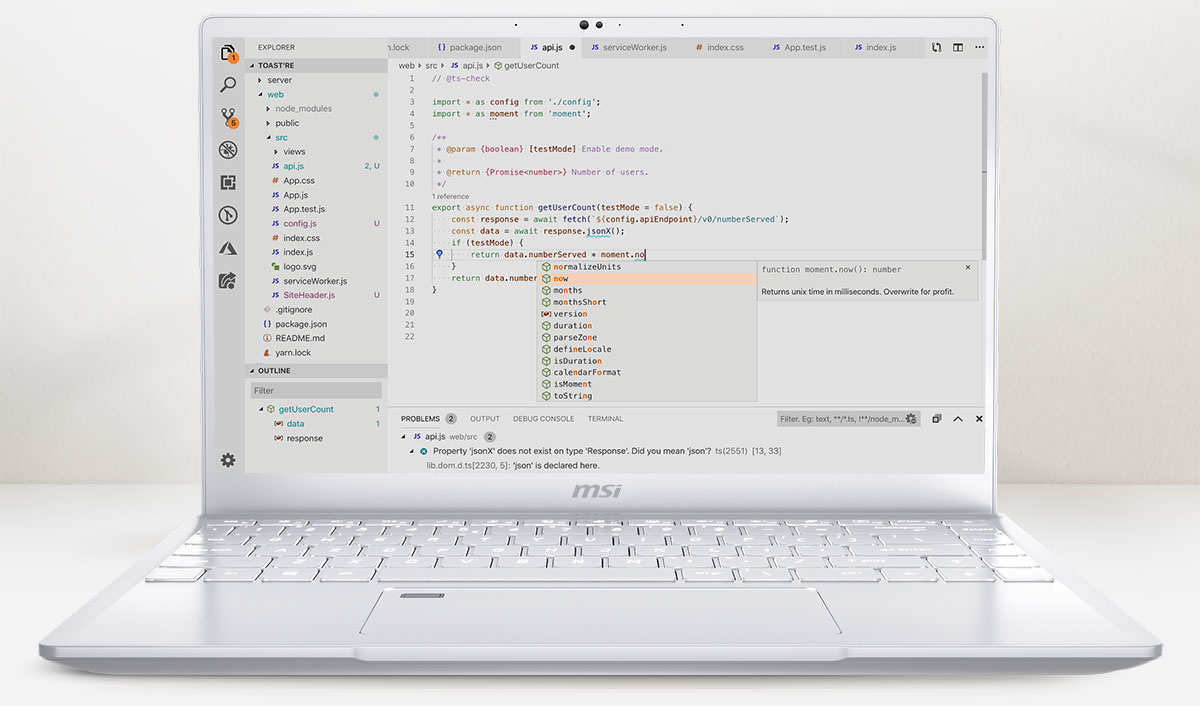Viewport: 1200px width, 706px height.
Task: Split the editor to the right
Action: point(957,47)
